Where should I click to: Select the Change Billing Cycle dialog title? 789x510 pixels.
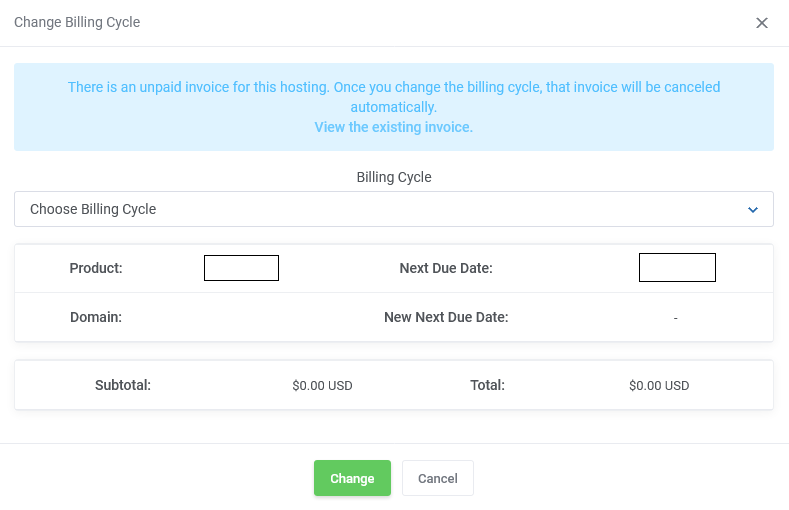point(77,22)
